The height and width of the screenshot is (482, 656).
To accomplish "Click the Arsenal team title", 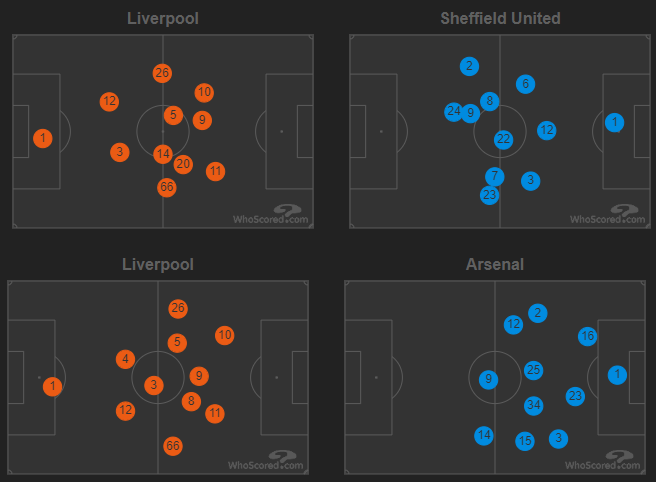I will pos(495,264).
